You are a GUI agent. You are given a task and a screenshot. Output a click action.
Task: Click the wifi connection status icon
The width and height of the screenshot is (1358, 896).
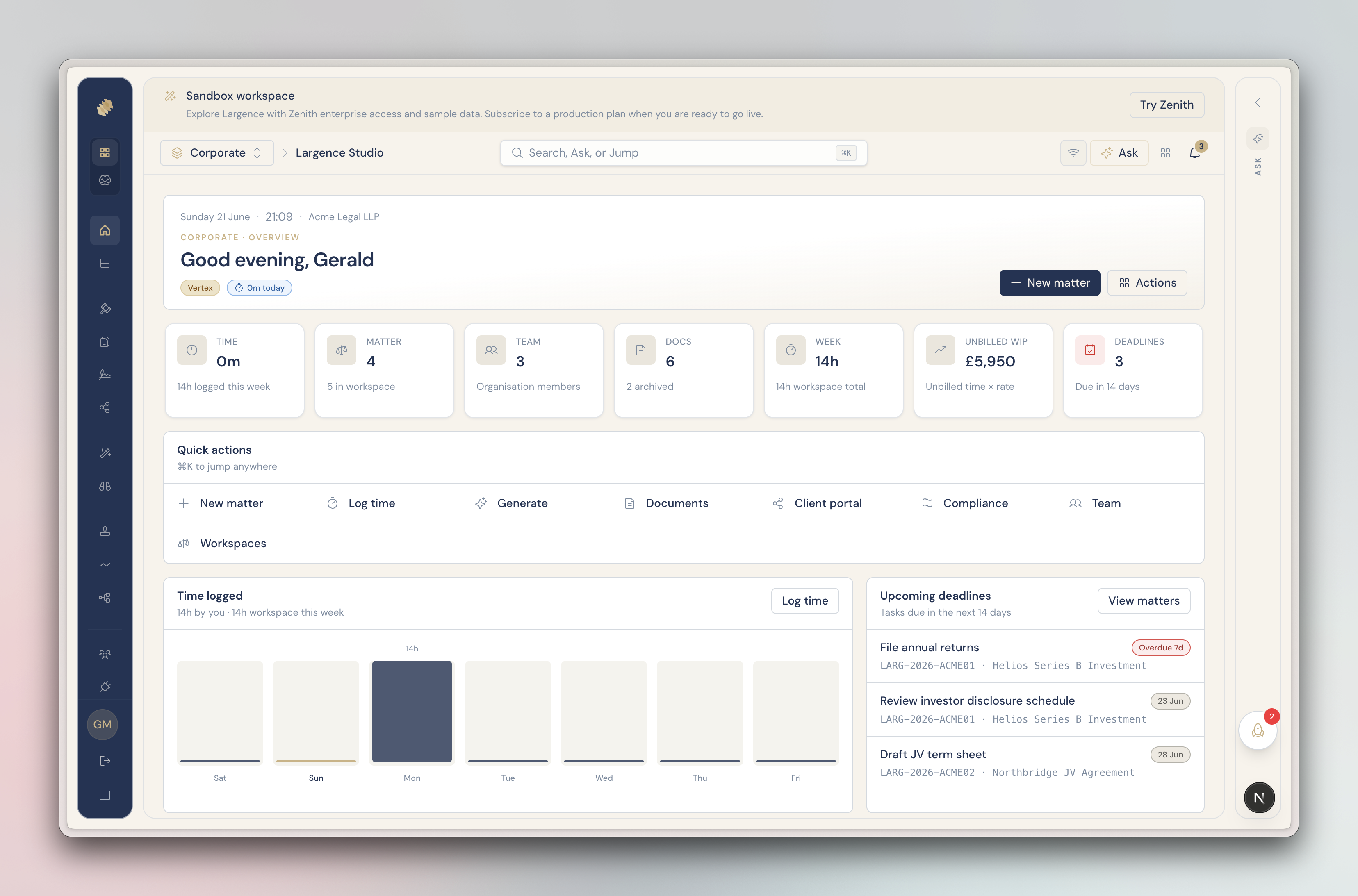coord(1073,153)
